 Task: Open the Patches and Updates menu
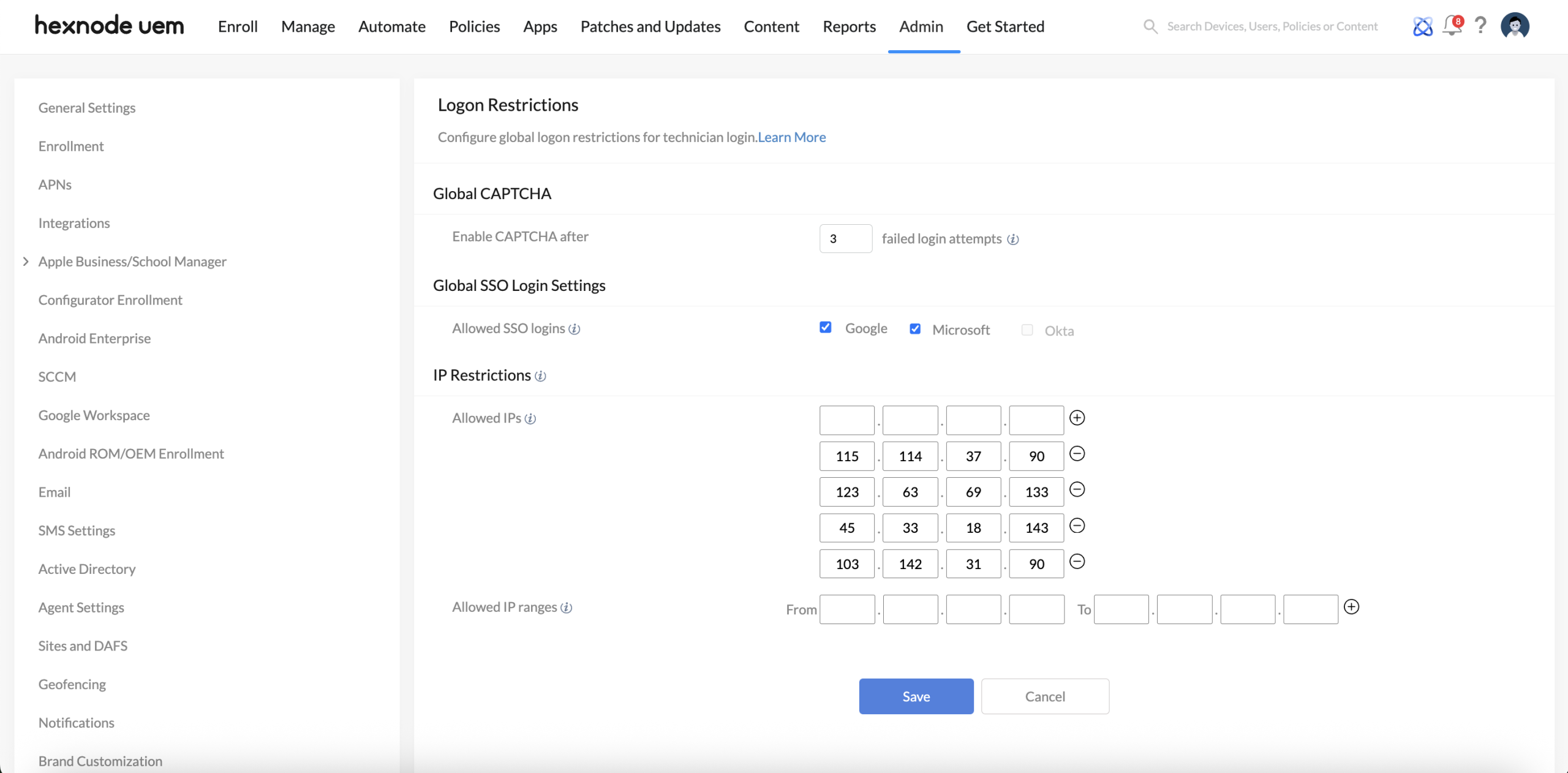coord(650,26)
